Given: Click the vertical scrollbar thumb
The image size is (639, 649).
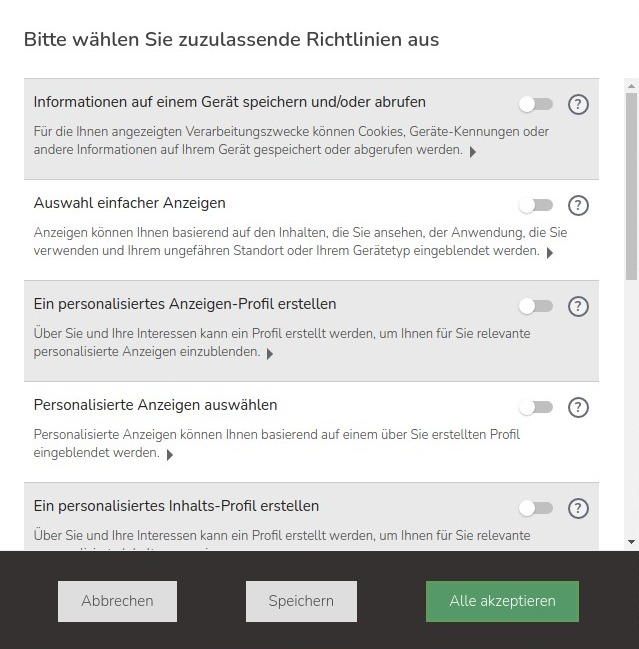Looking at the screenshot, I should point(631,185).
